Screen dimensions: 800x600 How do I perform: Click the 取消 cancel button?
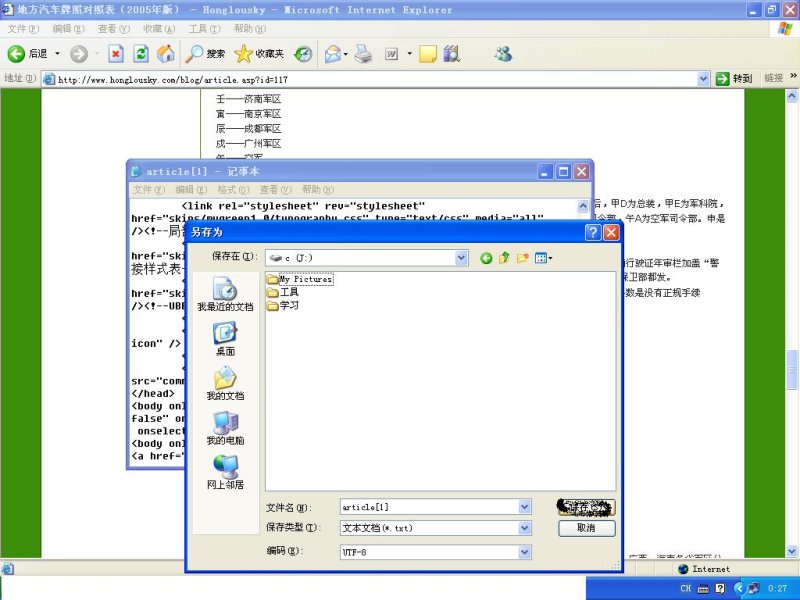(x=586, y=529)
